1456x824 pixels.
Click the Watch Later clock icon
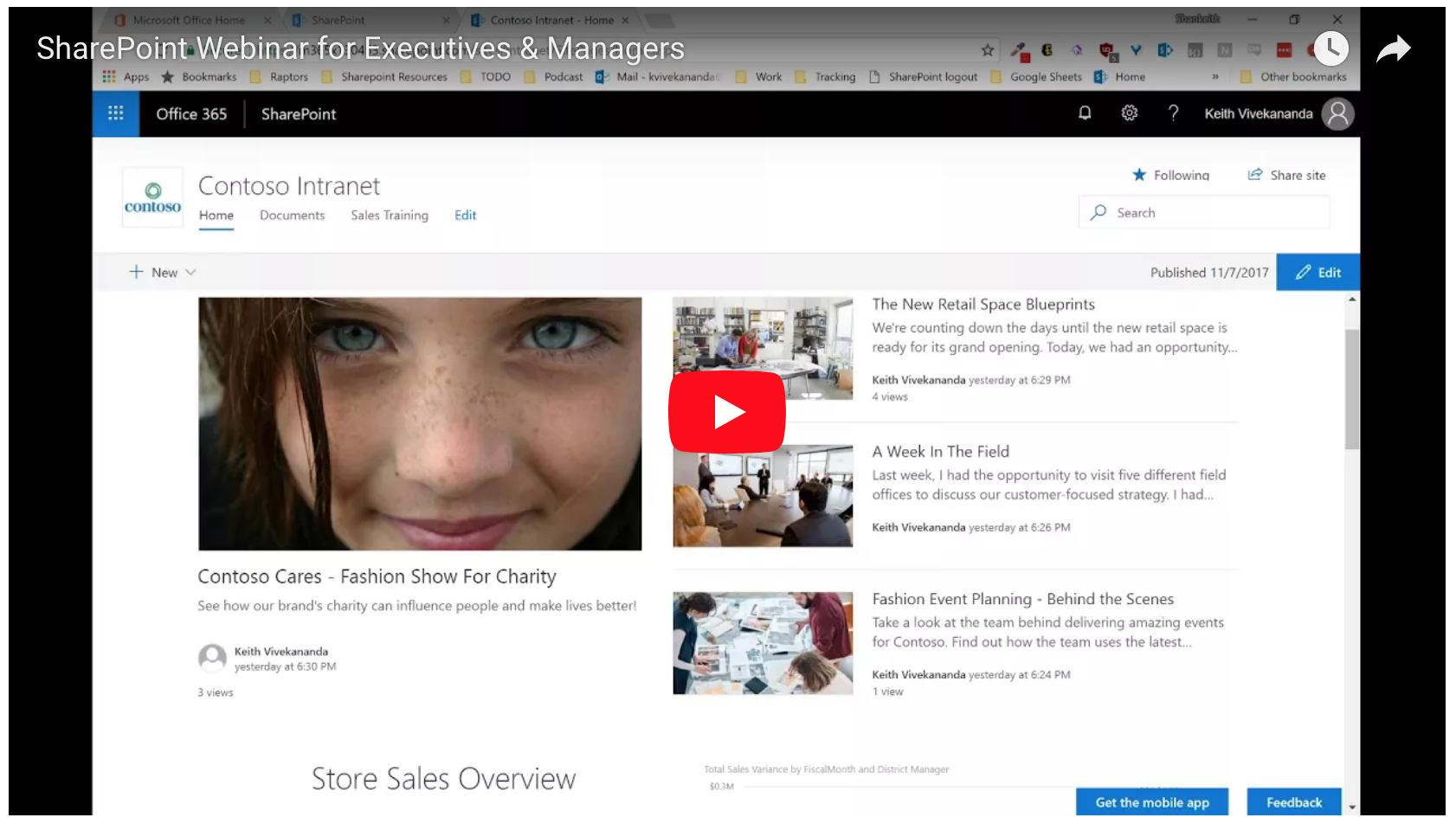(1330, 48)
